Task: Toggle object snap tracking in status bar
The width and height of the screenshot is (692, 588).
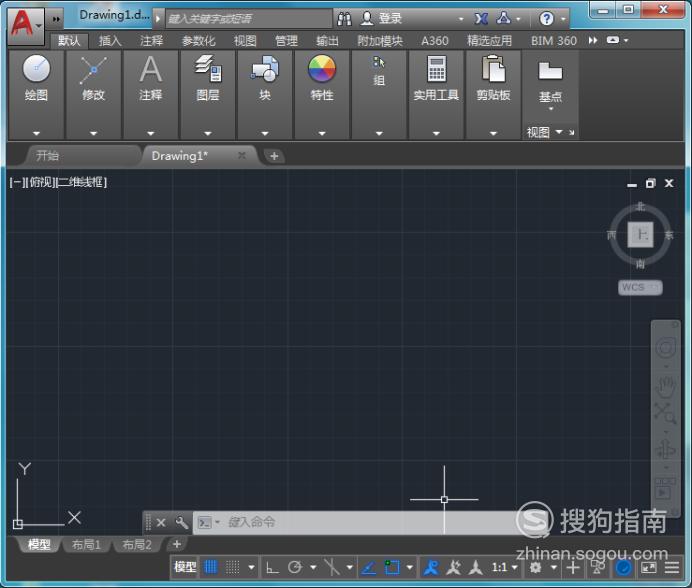Action: [369, 567]
